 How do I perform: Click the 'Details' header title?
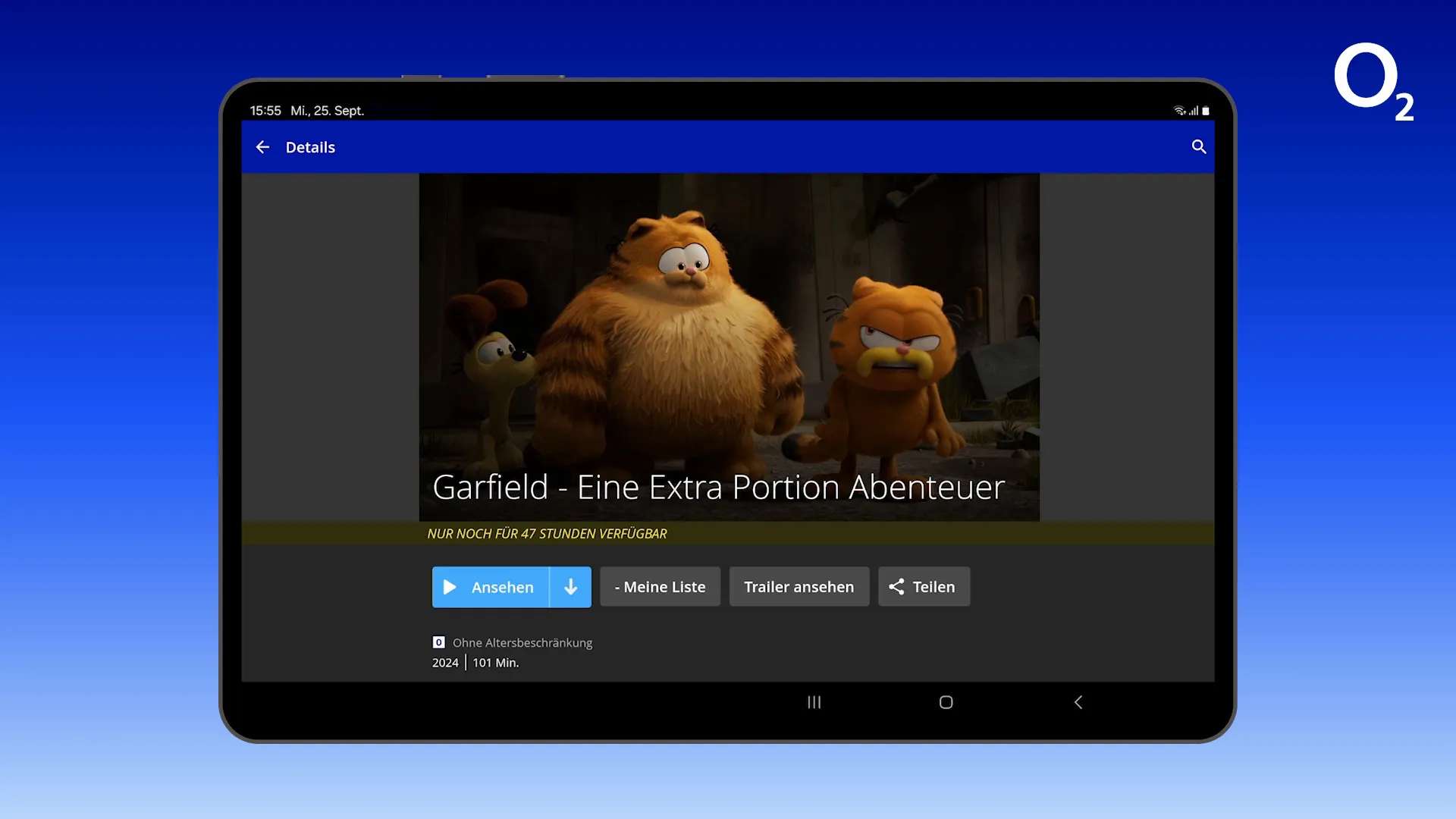[310, 147]
